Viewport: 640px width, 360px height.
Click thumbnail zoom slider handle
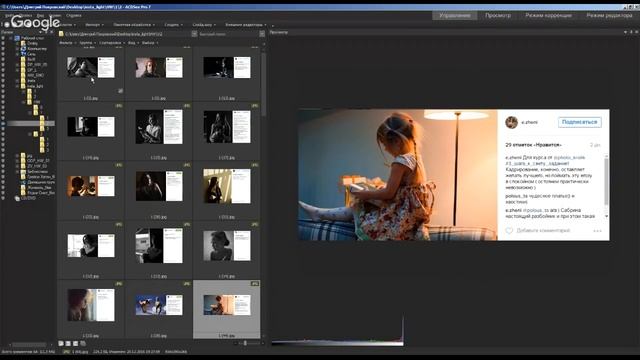pyautogui.click(x=245, y=343)
